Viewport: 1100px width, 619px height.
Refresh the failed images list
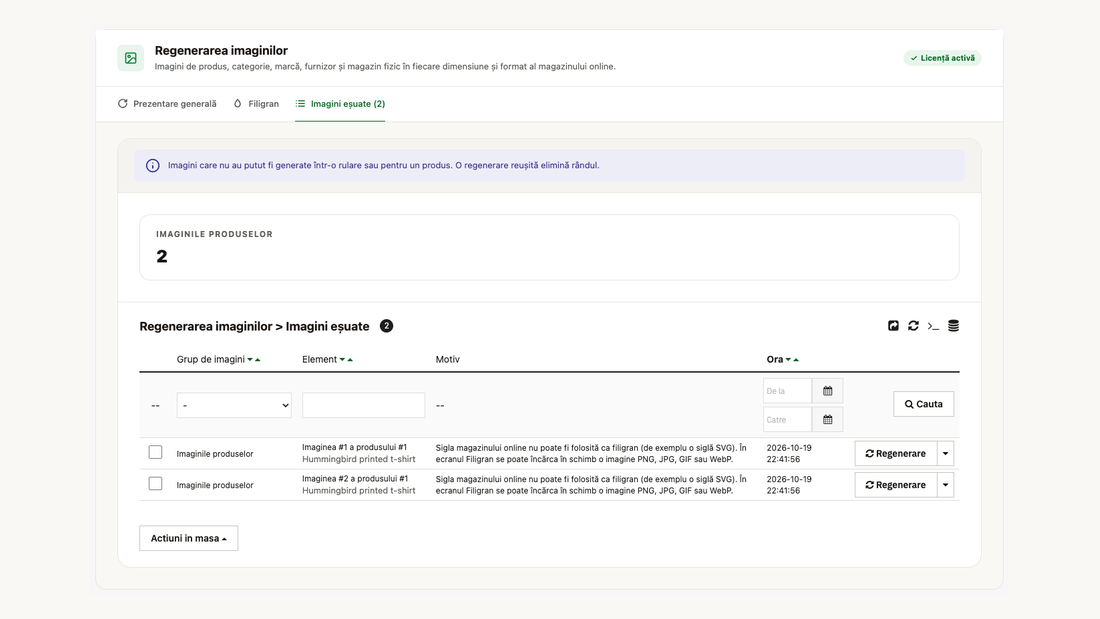(x=913, y=326)
